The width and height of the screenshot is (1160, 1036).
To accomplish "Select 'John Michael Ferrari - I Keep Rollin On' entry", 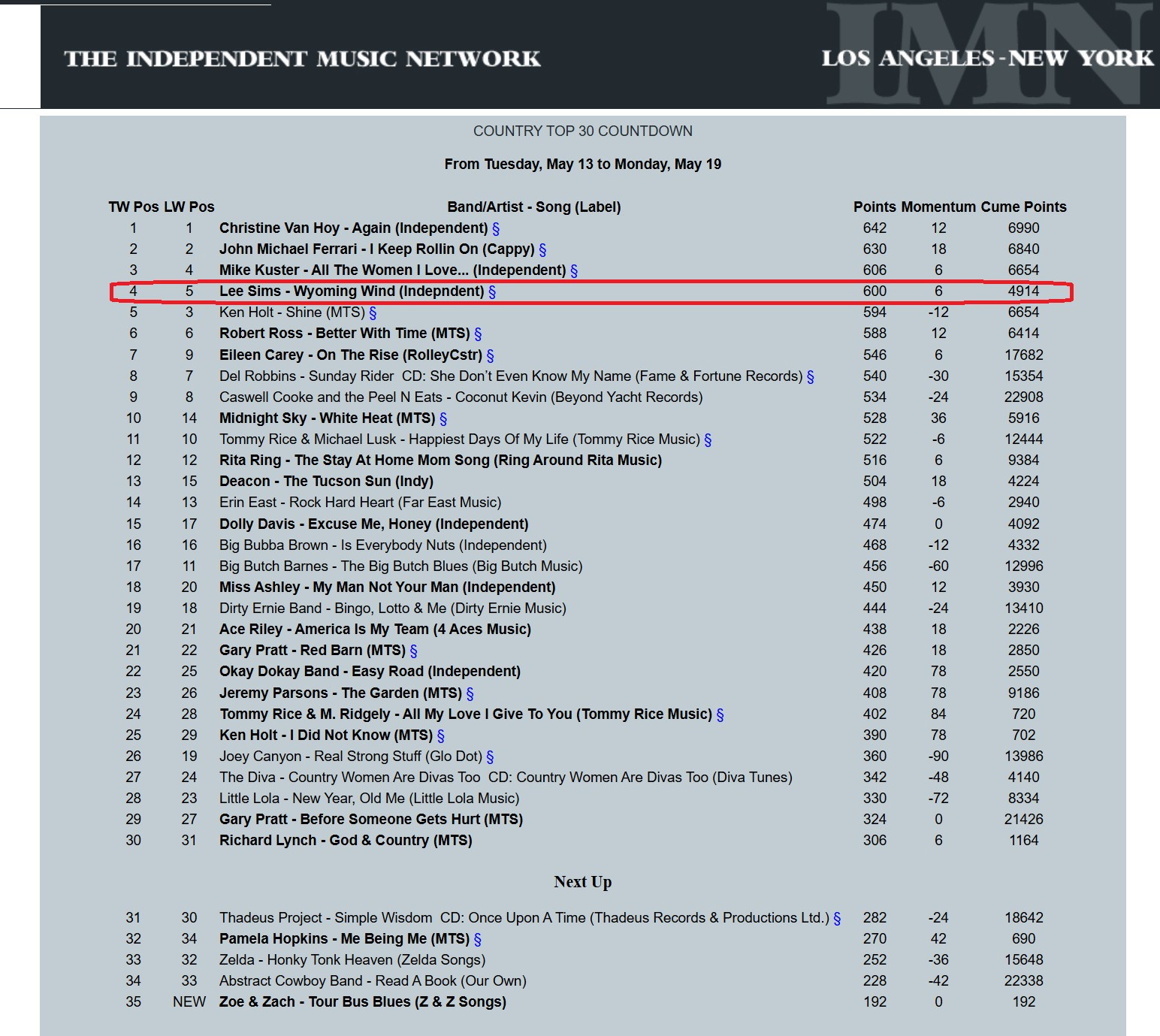I will (x=377, y=249).
